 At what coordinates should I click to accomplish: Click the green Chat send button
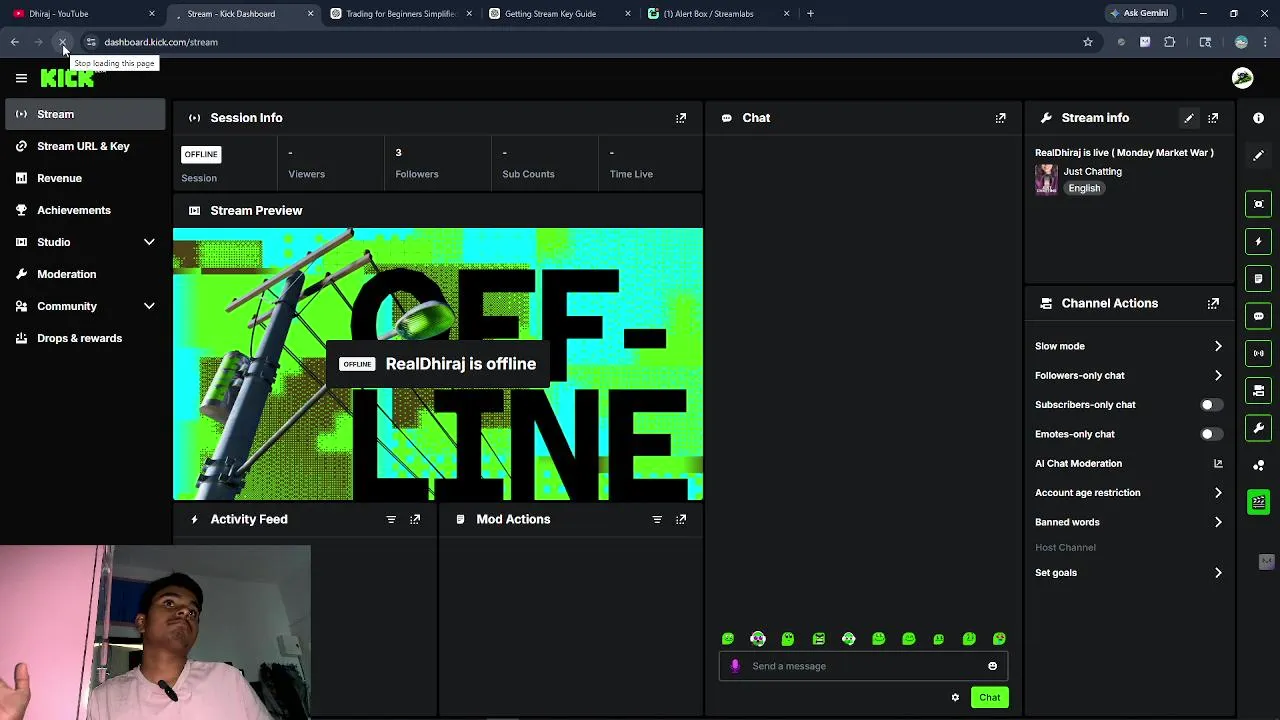tap(989, 697)
